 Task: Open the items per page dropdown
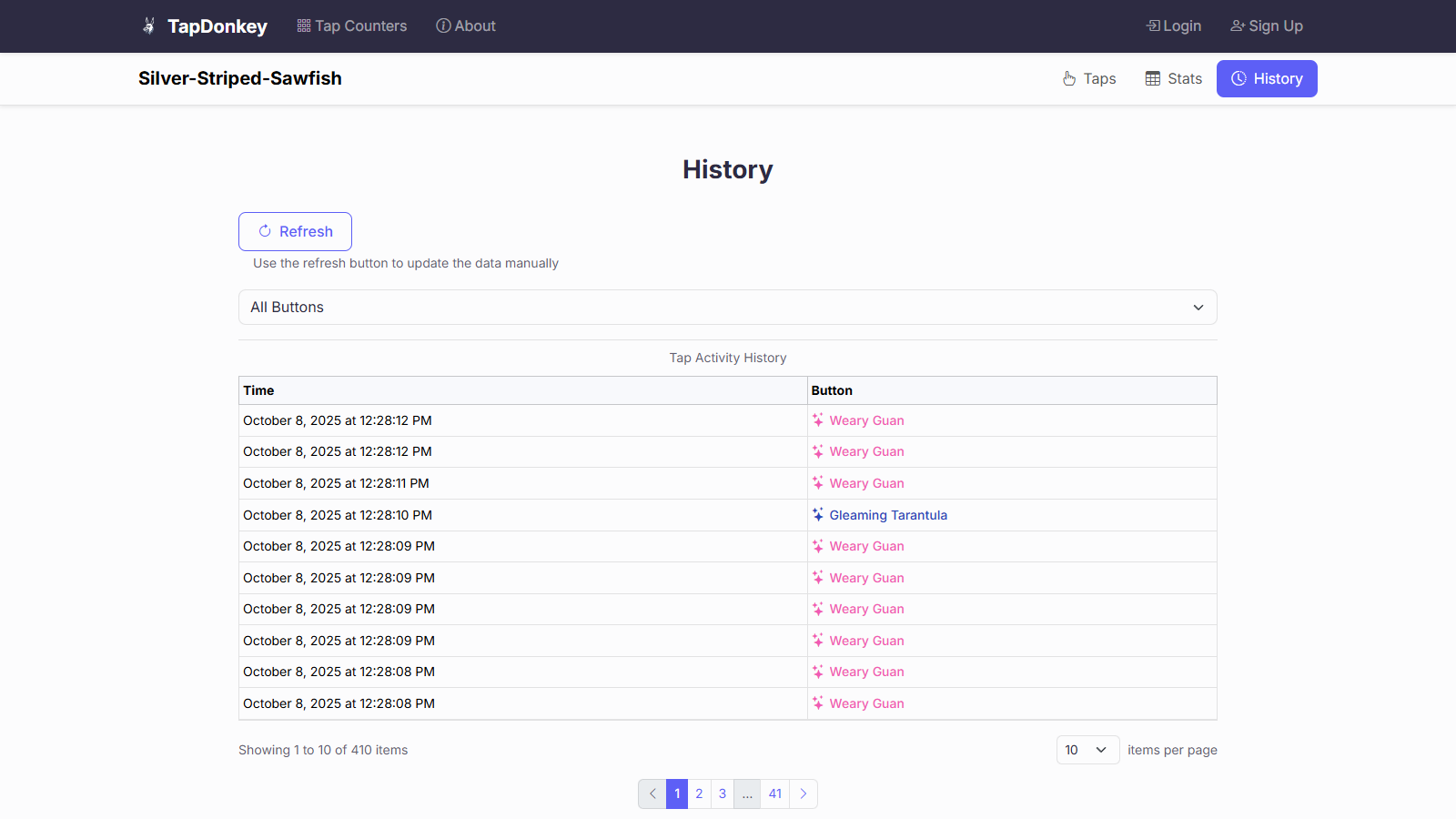point(1087,750)
